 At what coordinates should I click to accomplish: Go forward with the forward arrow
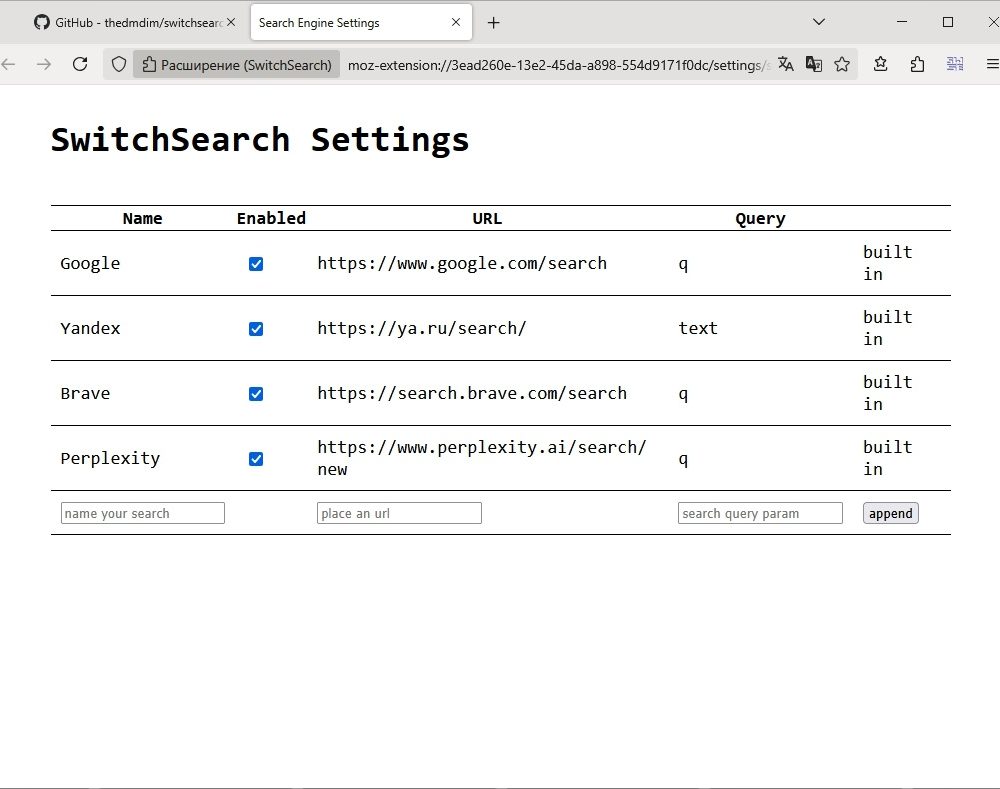click(43, 64)
